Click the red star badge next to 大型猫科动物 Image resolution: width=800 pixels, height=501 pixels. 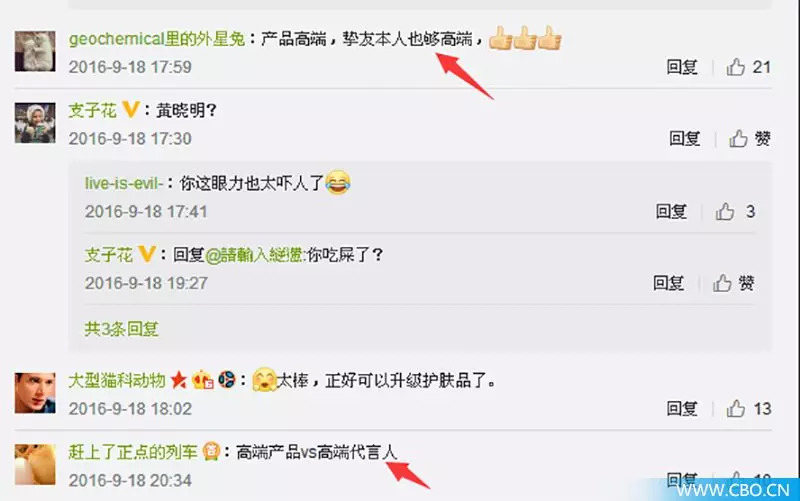[179, 380]
